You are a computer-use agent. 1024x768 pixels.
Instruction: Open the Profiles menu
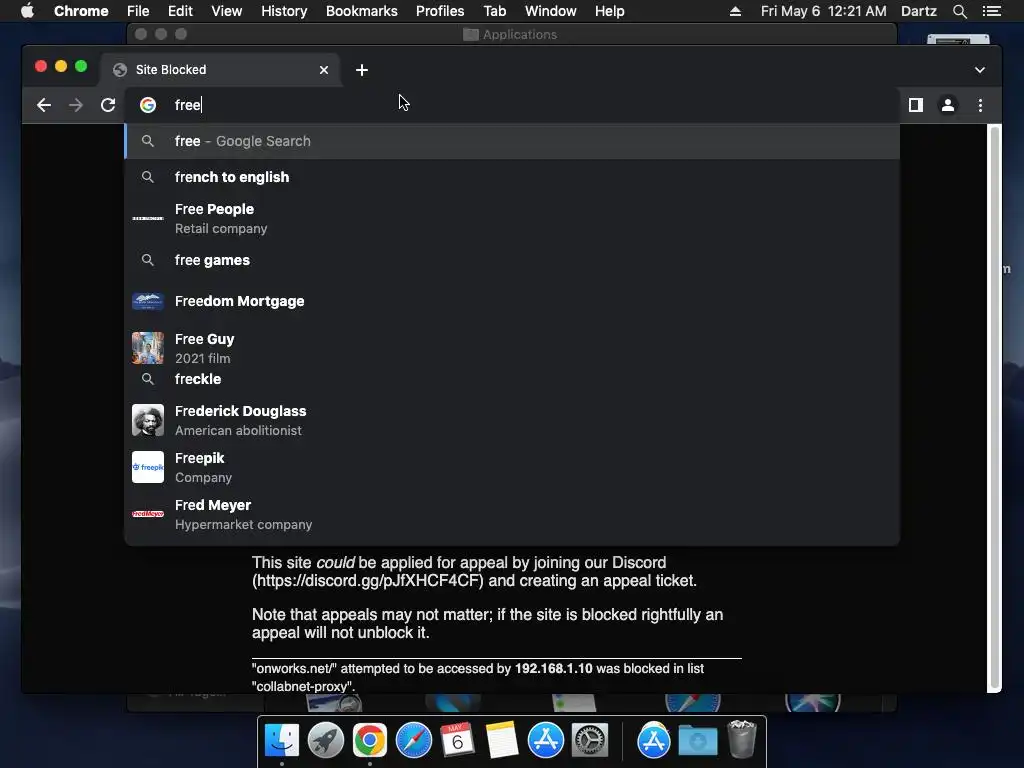[x=440, y=11]
